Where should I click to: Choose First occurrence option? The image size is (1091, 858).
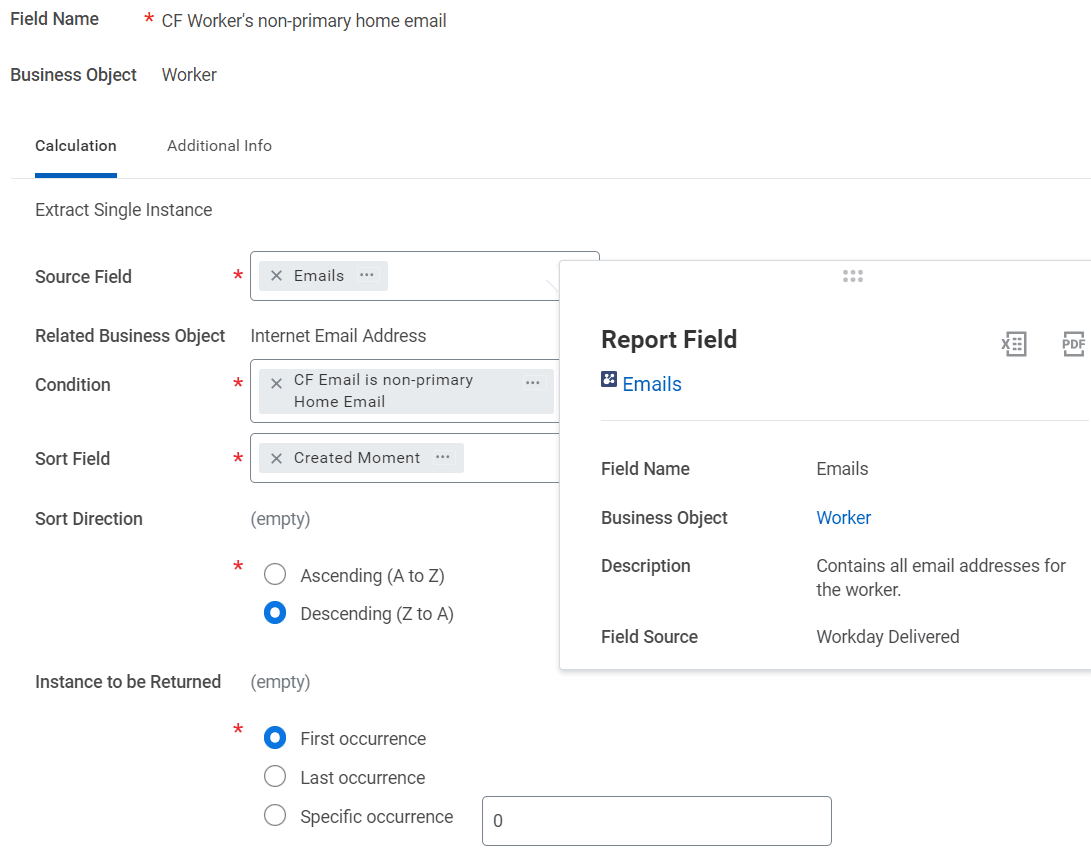coord(275,738)
